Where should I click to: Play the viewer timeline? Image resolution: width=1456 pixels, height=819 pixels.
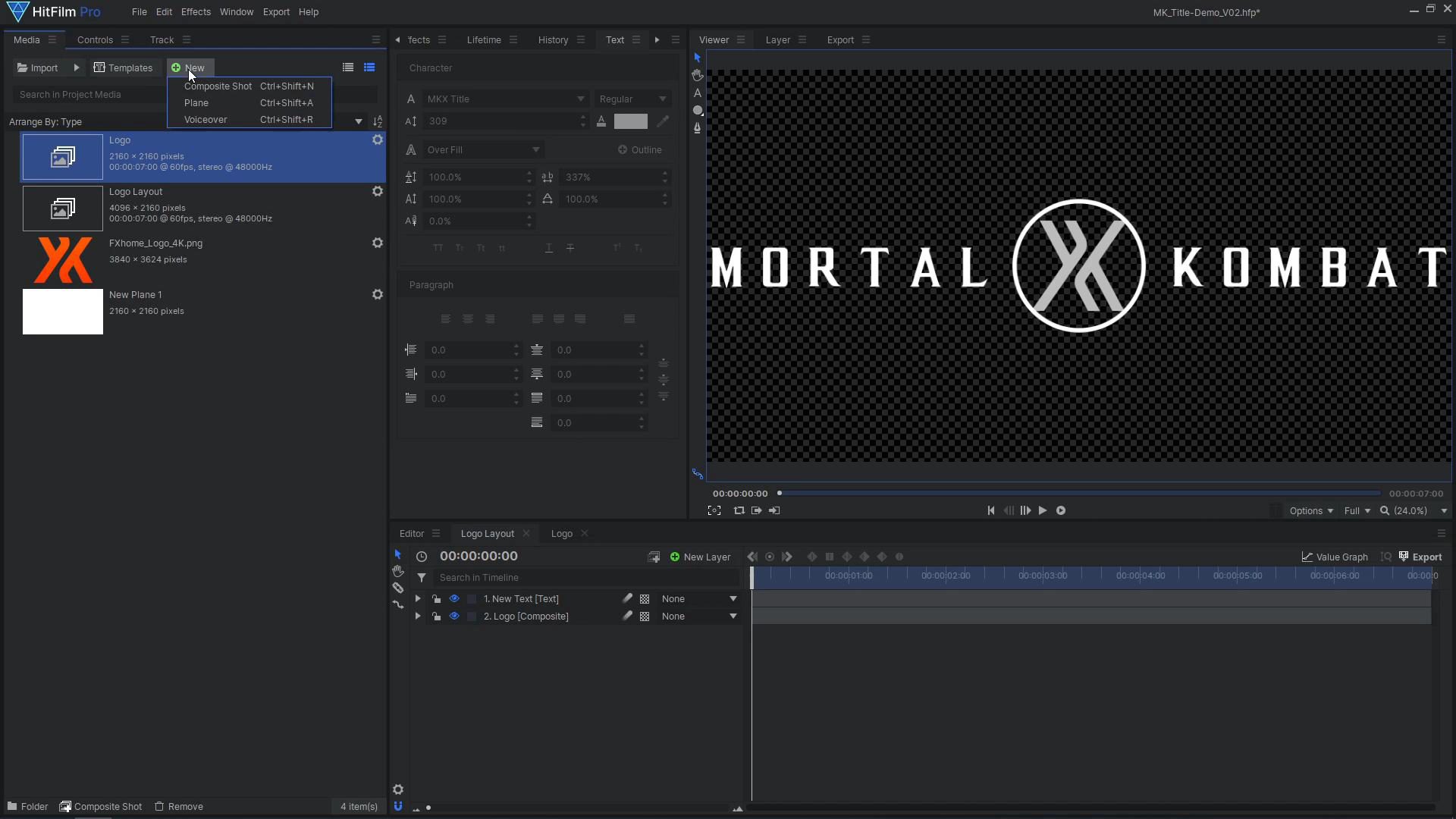pyautogui.click(x=1043, y=510)
